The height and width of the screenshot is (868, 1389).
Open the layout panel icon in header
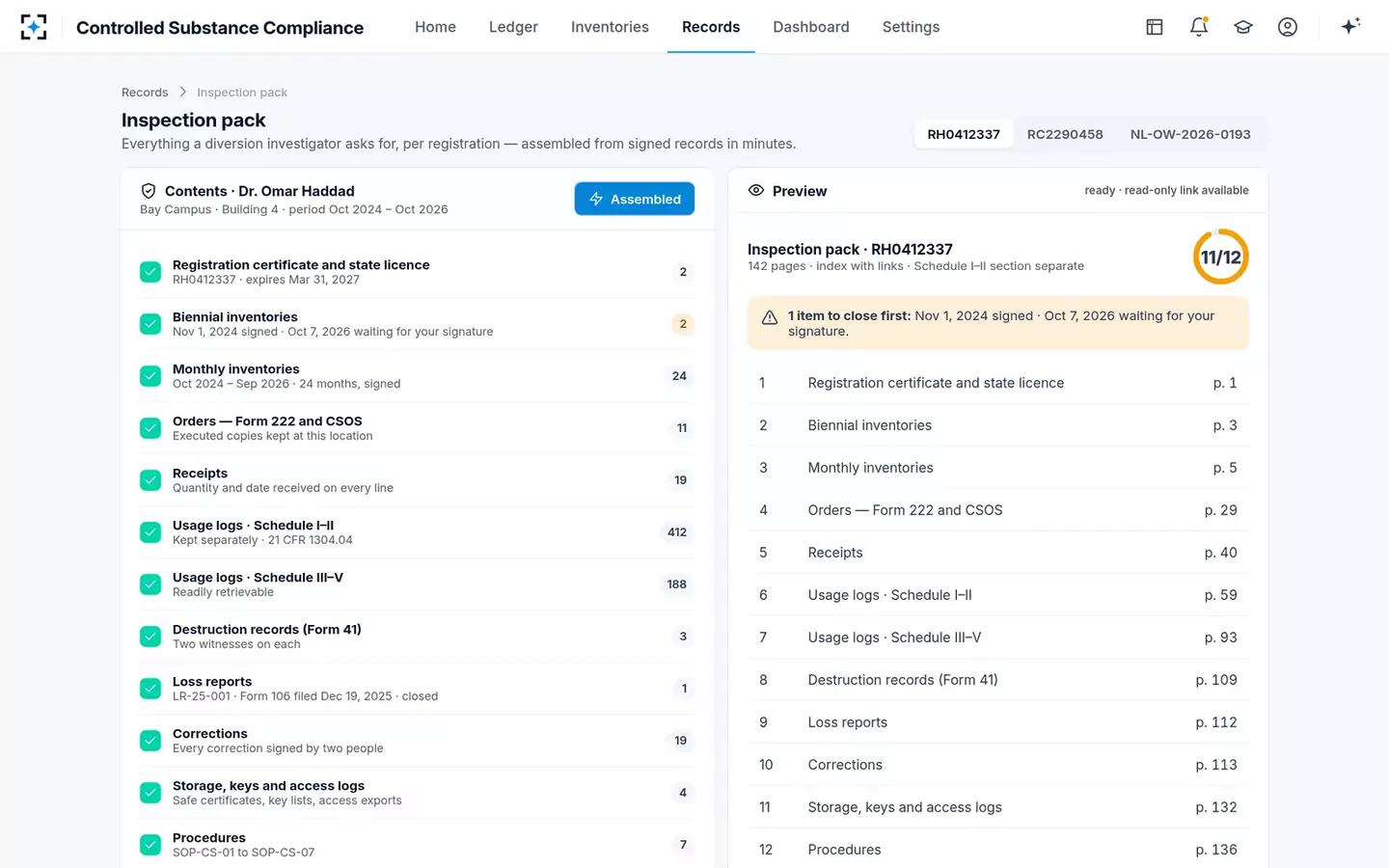[x=1155, y=27]
